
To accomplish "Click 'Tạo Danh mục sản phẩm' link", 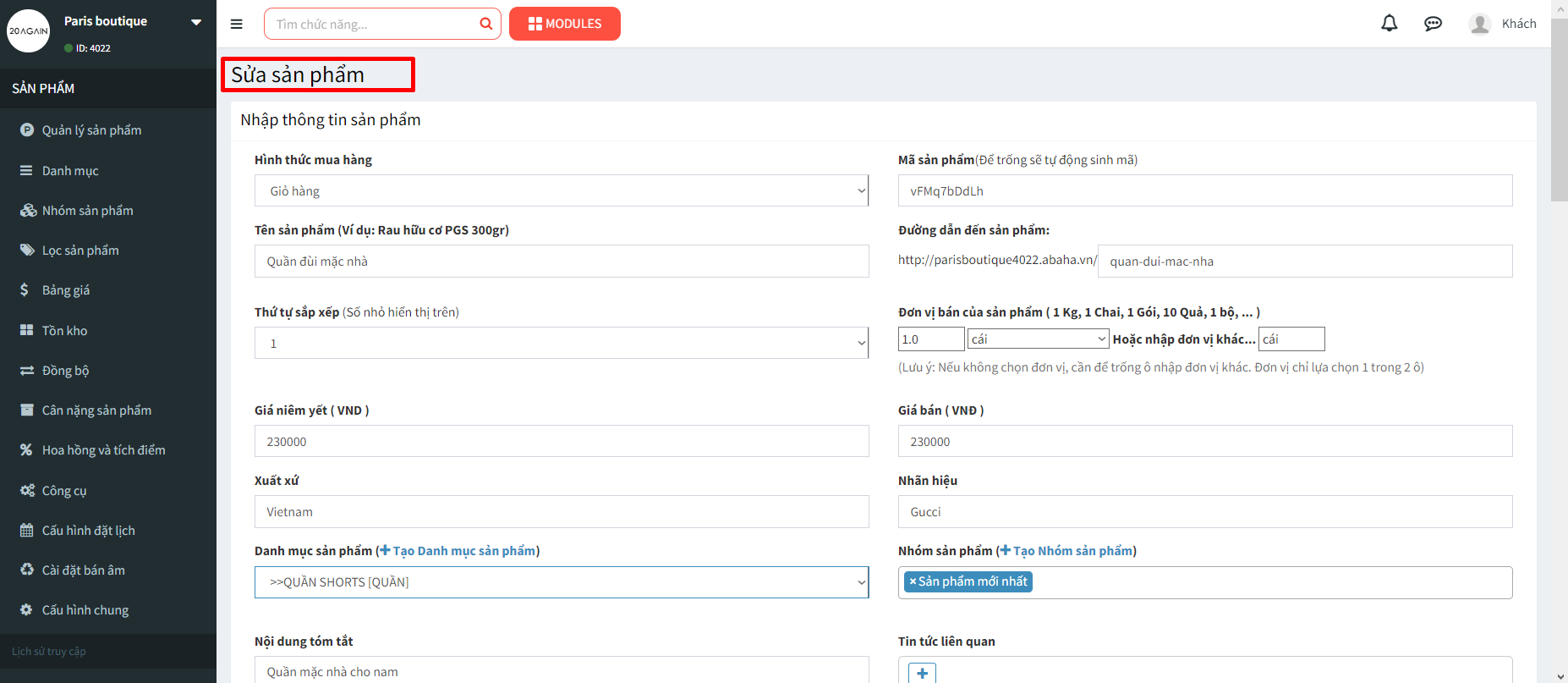I will 463,551.
